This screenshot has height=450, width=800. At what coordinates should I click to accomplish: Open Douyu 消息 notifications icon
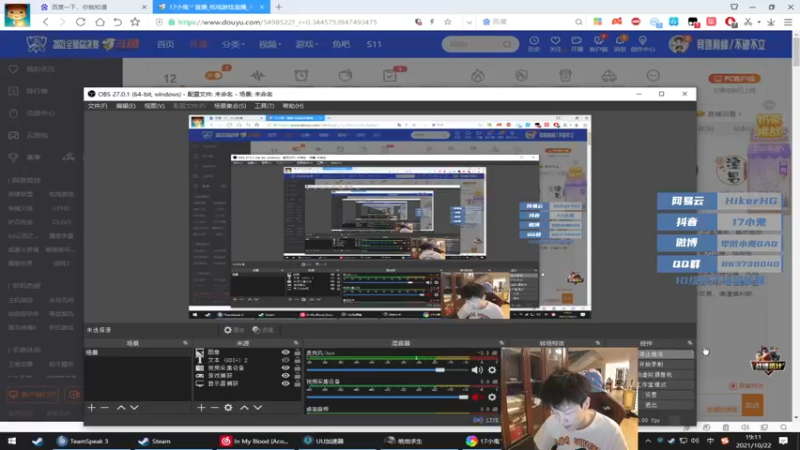pyautogui.click(x=620, y=44)
